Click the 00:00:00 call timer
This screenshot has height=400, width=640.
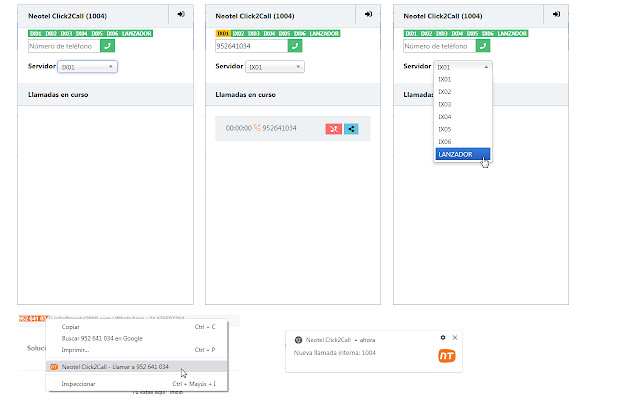point(239,128)
